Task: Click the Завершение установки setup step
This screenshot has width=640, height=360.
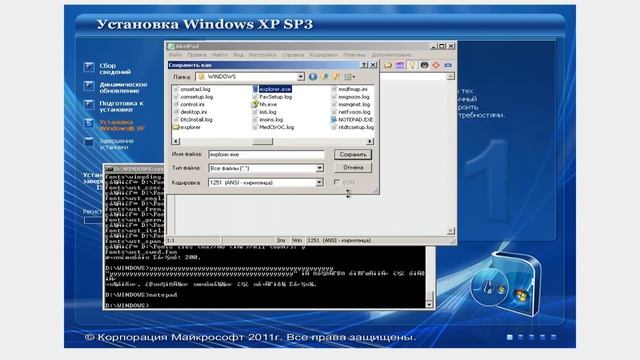Action: pyautogui.click(x=117, y=144)
